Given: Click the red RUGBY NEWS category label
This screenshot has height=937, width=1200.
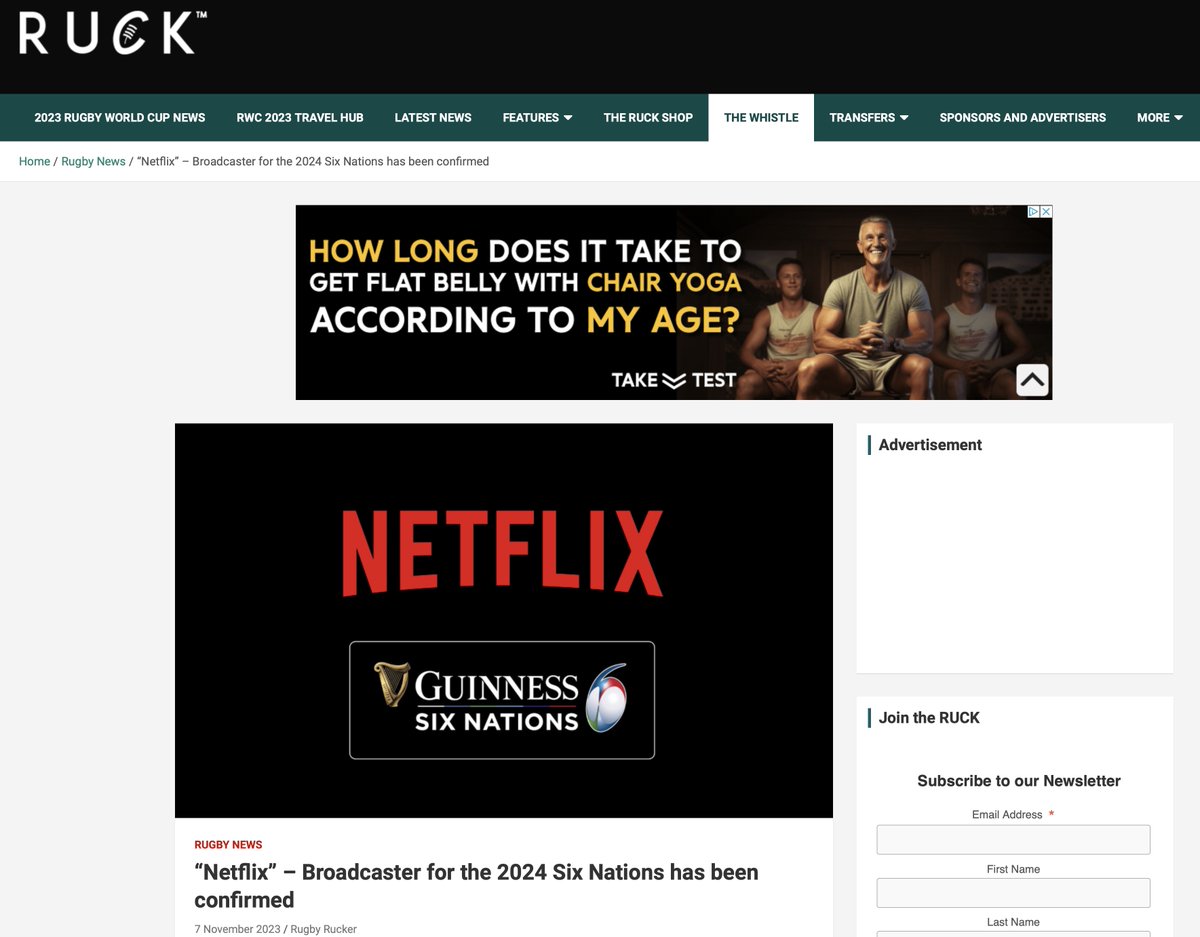Looking at the screenshot, I should click(x=228, y=845).
